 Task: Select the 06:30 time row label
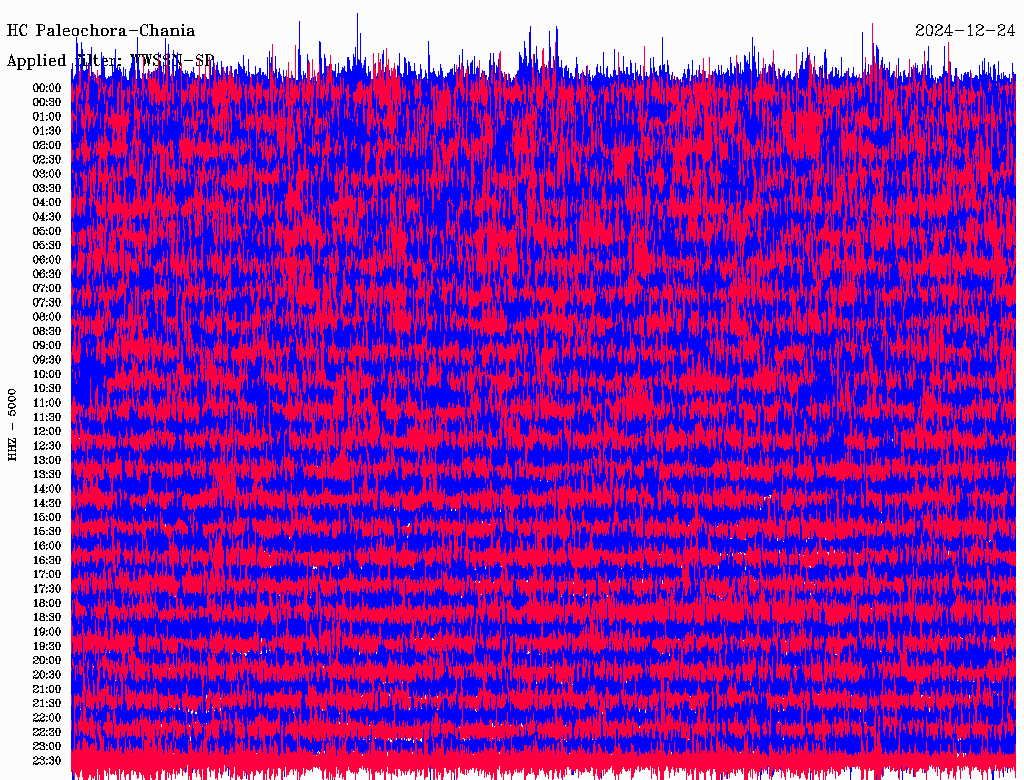coord(47,274)
